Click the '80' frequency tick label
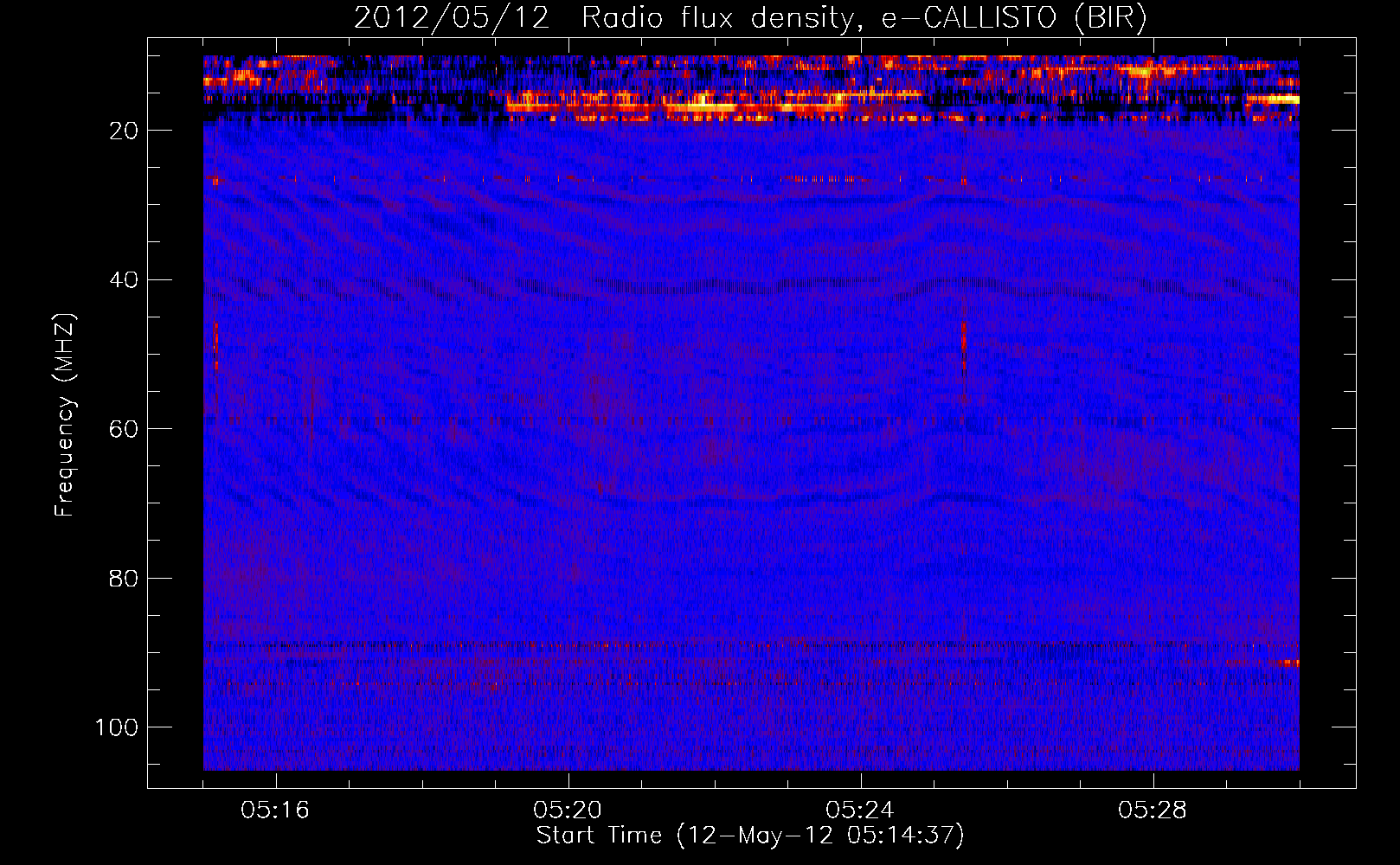The width and height of the screenshot is (1400, 865). click(124, 579)
